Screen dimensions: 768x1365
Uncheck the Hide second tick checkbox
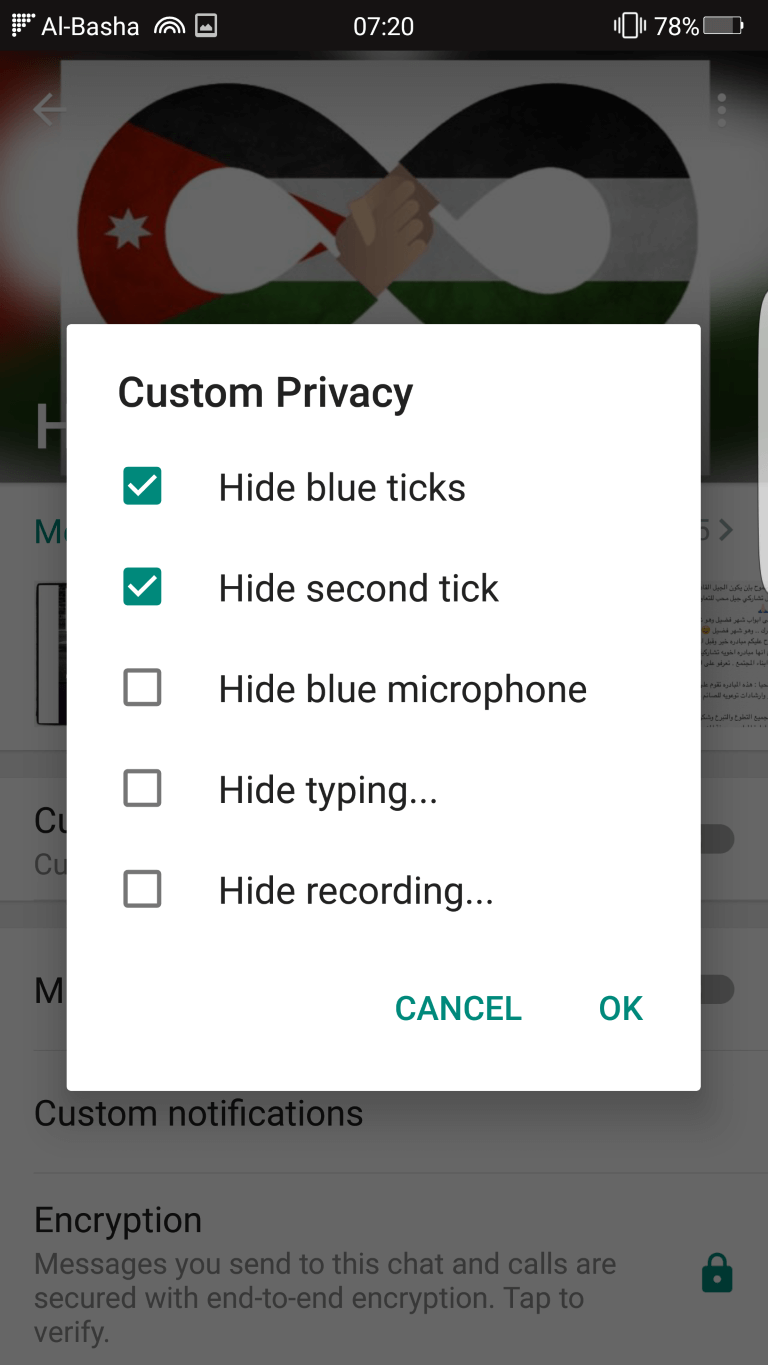pyautogui.click(x=142, y=588)
